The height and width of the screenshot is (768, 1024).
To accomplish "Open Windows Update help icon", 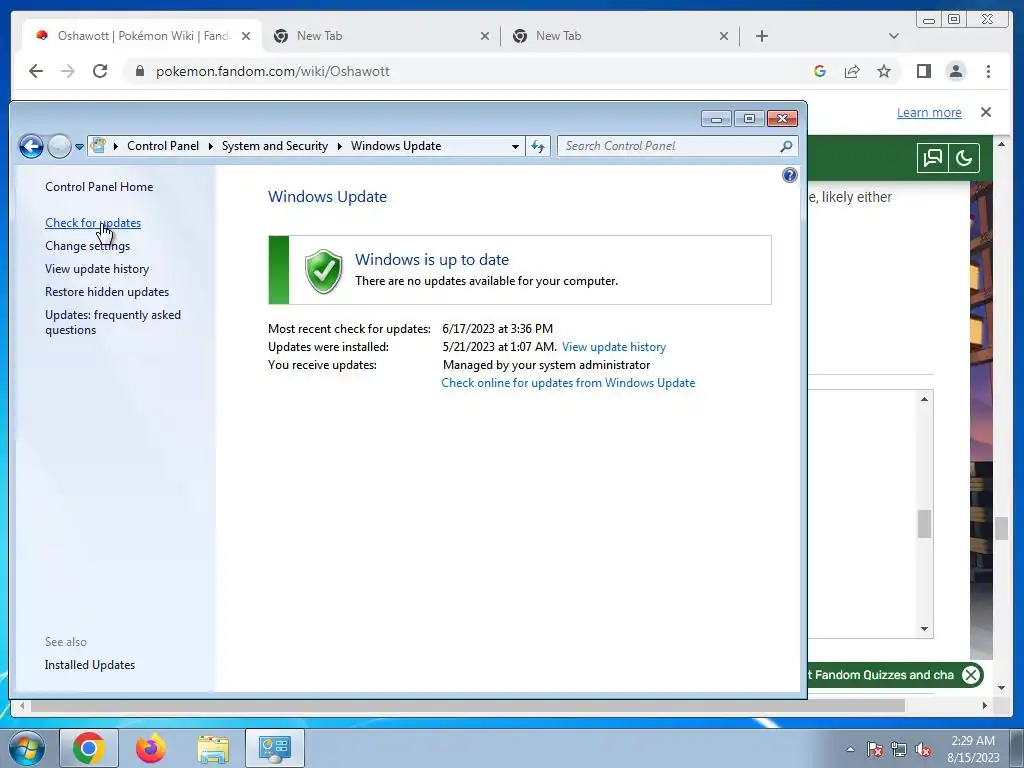I will 790,175.
